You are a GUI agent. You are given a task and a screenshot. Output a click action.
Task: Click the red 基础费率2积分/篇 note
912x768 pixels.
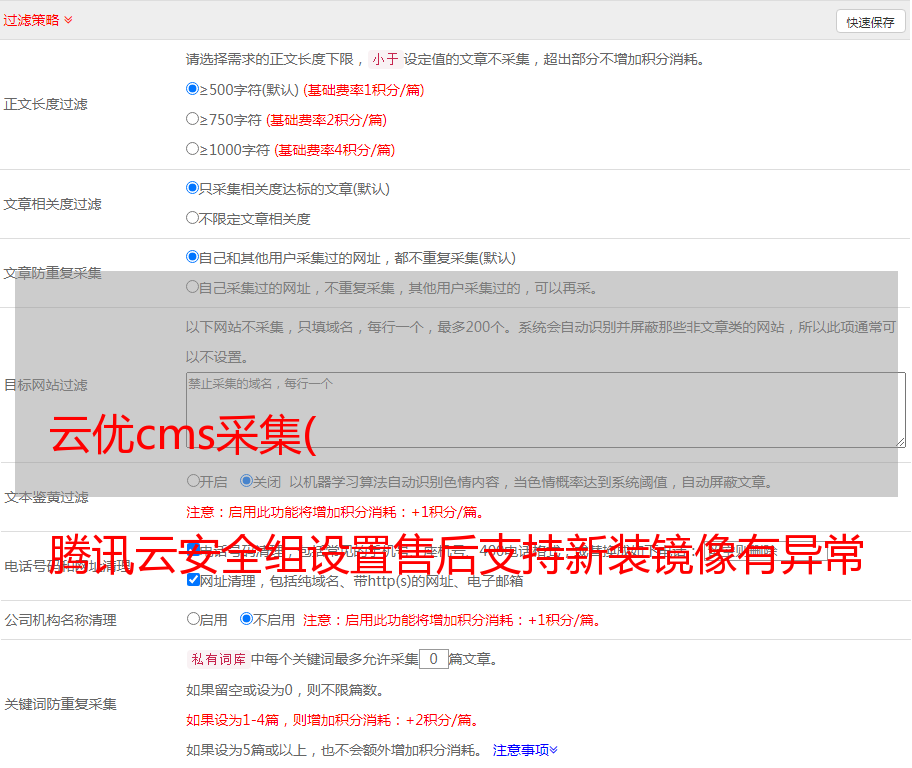[x=327, y=120]
